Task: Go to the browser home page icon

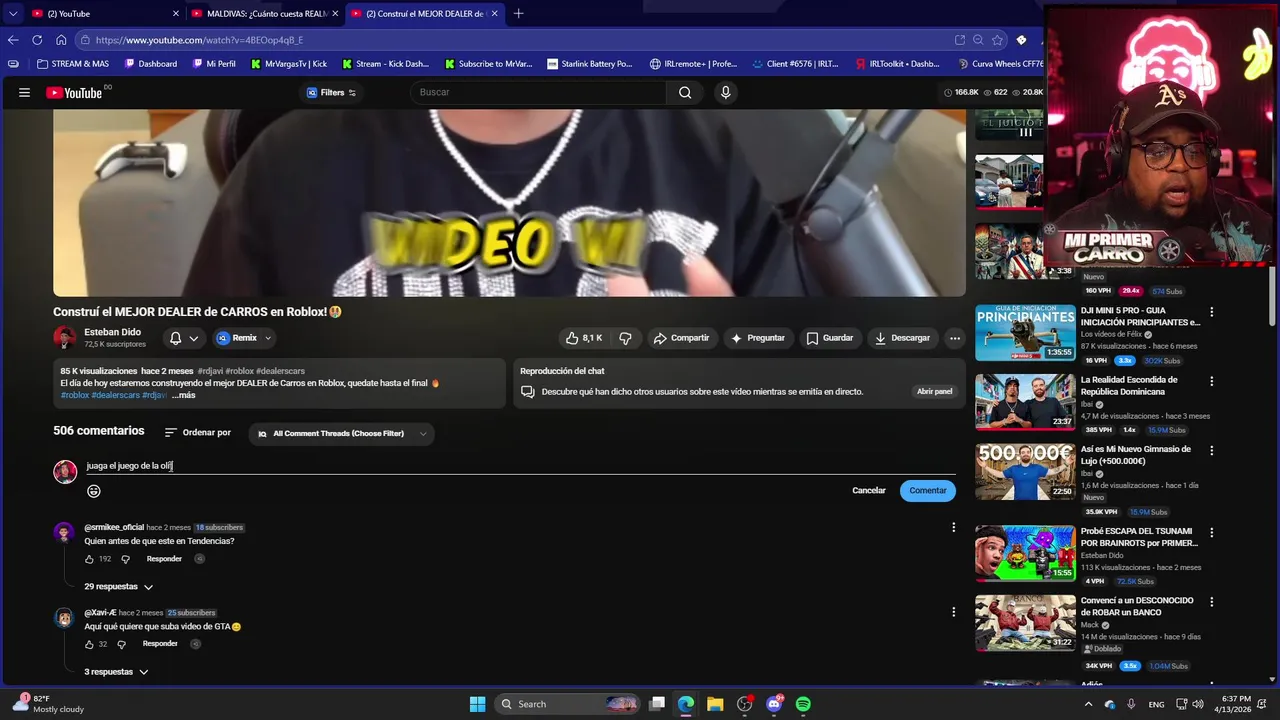Action: (x=61, y=40)
